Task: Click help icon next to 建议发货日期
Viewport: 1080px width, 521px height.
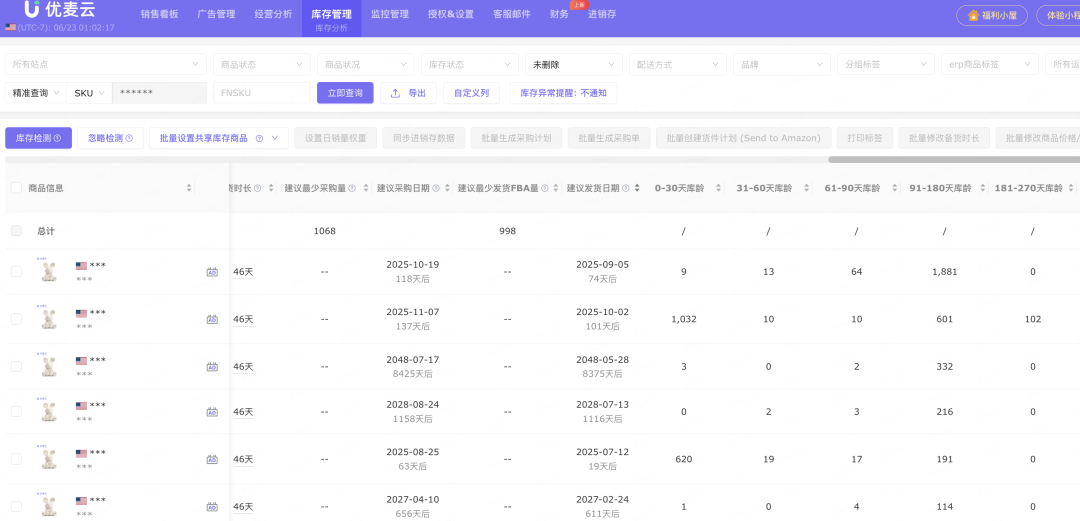Action: click(x=625, y=188)
